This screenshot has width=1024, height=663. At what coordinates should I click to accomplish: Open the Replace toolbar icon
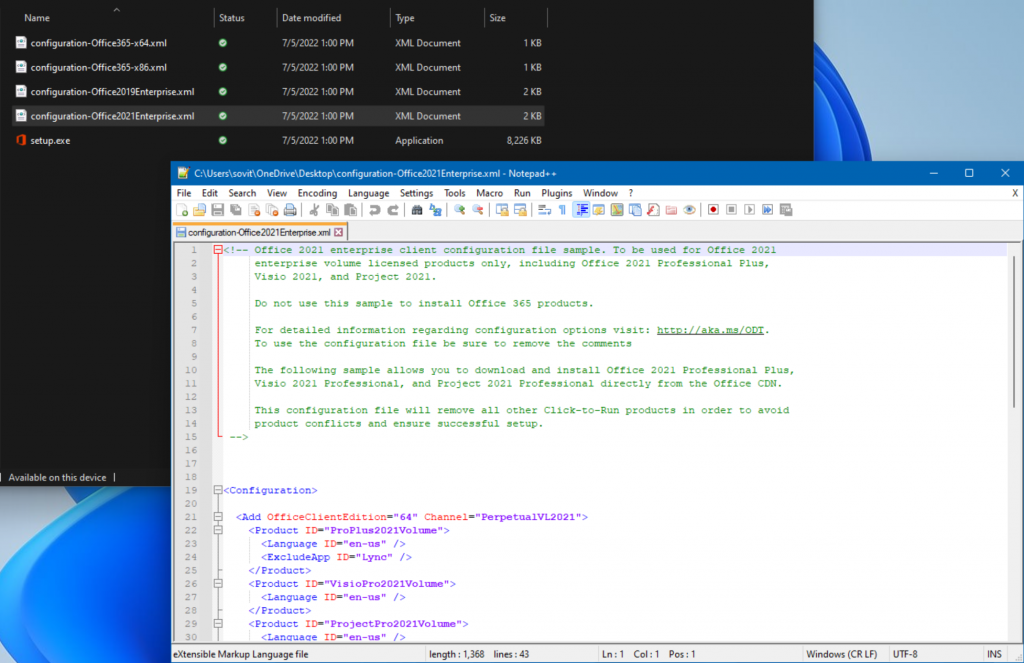tap(435, 210)
